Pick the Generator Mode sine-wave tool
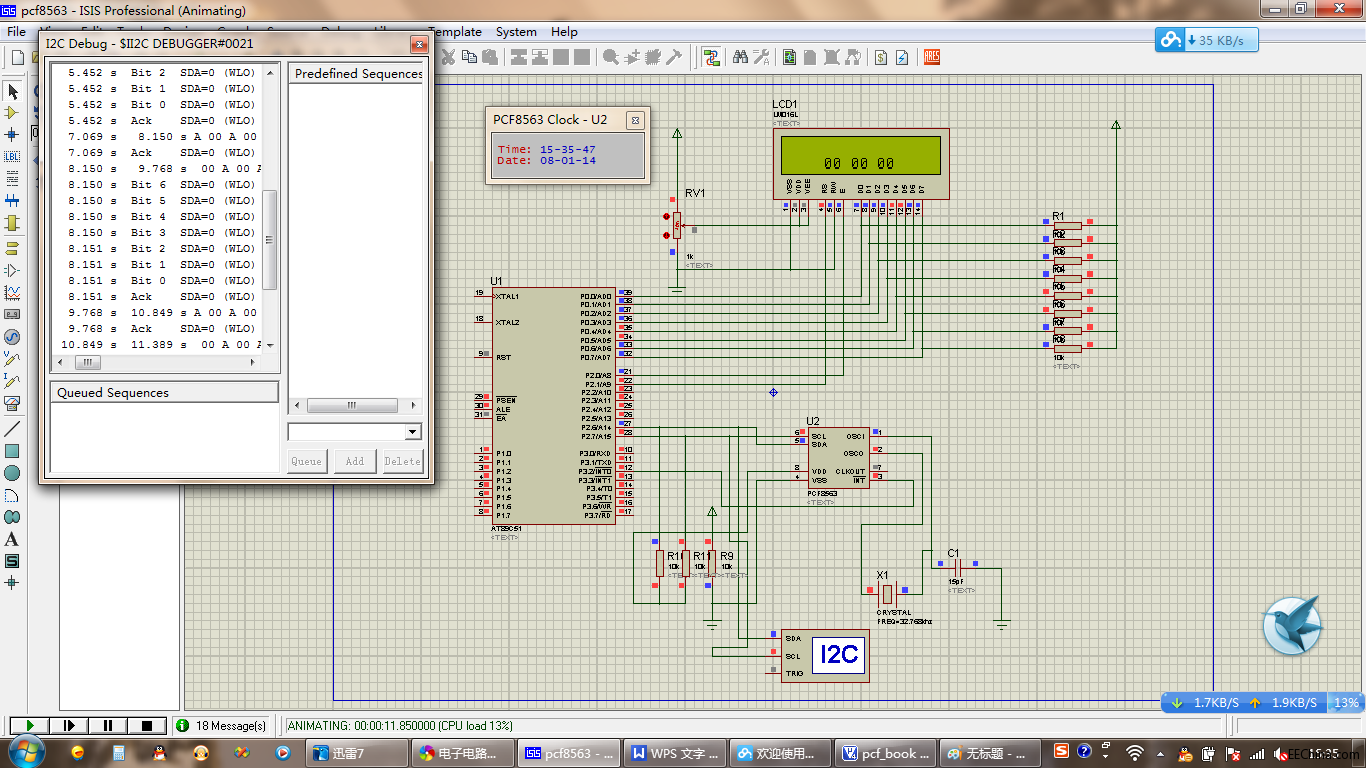Image resolution: width=1366 pixels, height=768 pixels. [x=12, y=337]
